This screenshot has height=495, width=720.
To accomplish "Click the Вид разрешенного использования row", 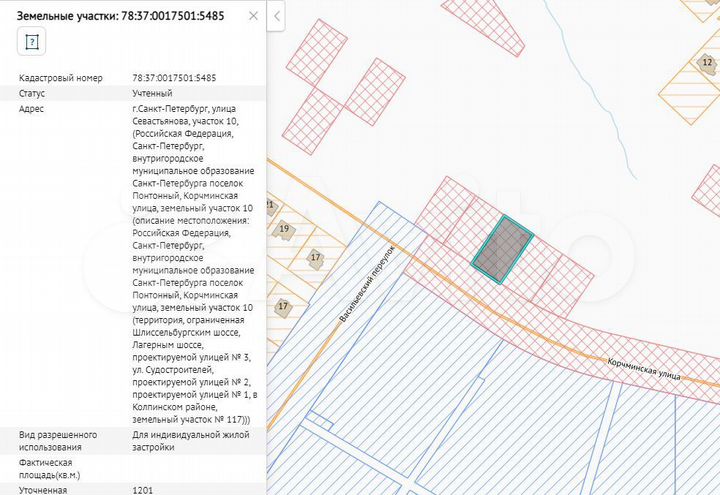I will [132, 441].
